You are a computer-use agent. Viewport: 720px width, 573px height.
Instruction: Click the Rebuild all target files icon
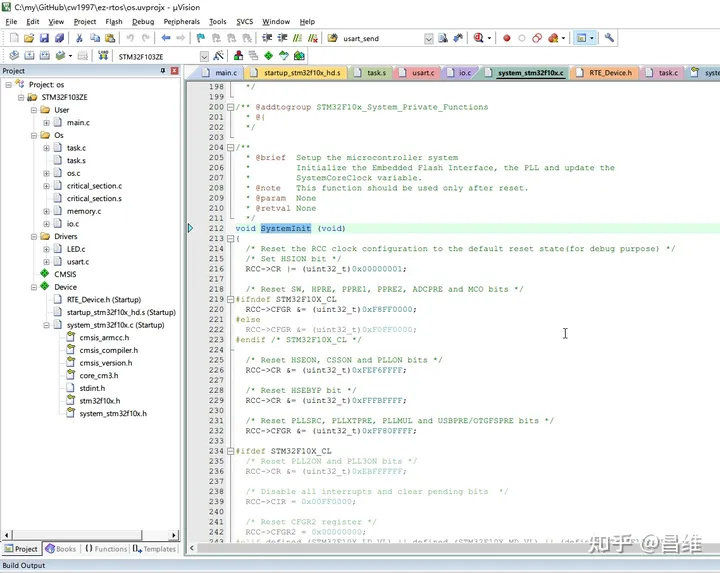point(45,56)
